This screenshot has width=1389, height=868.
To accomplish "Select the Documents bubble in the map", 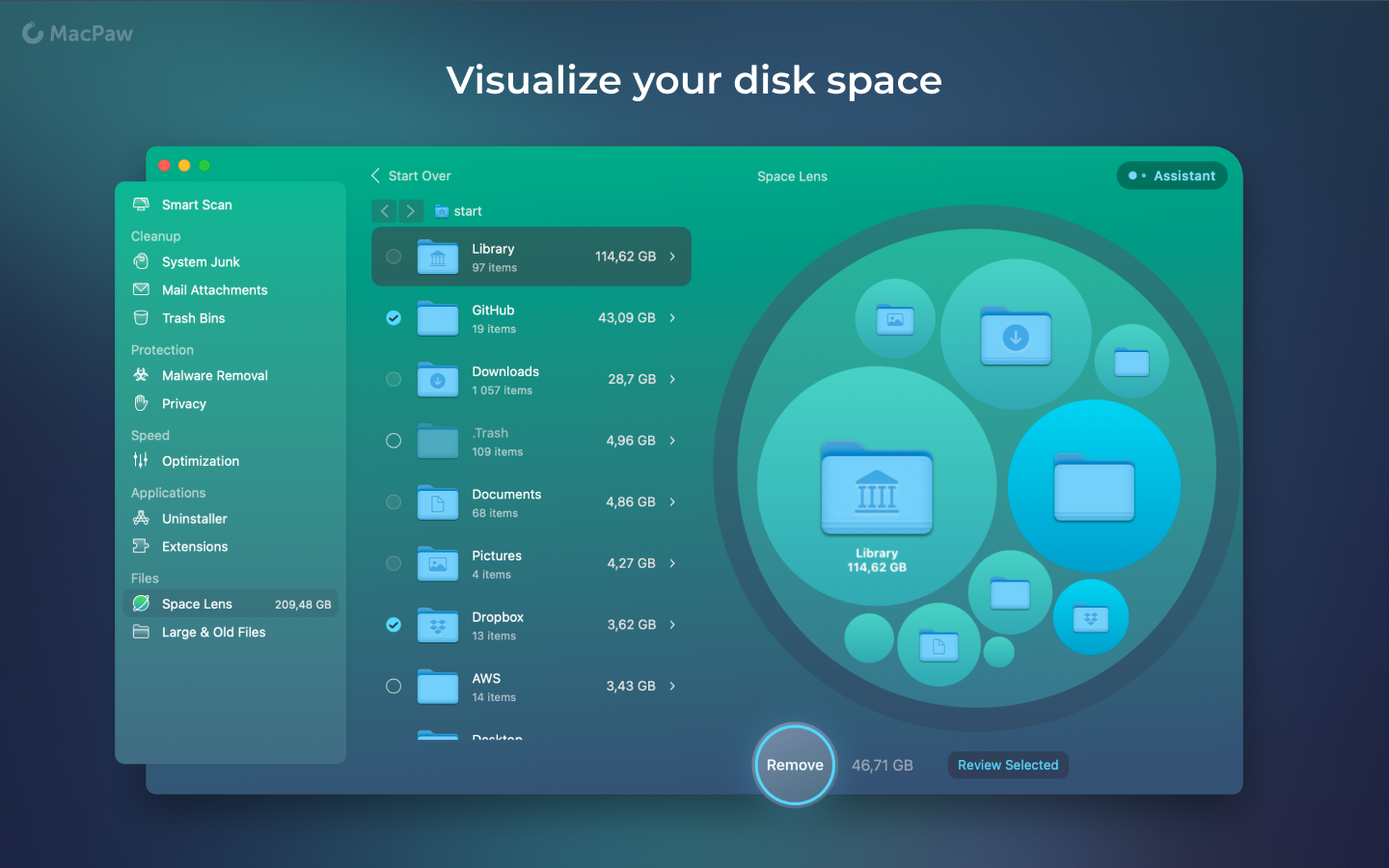I will 939,645.
